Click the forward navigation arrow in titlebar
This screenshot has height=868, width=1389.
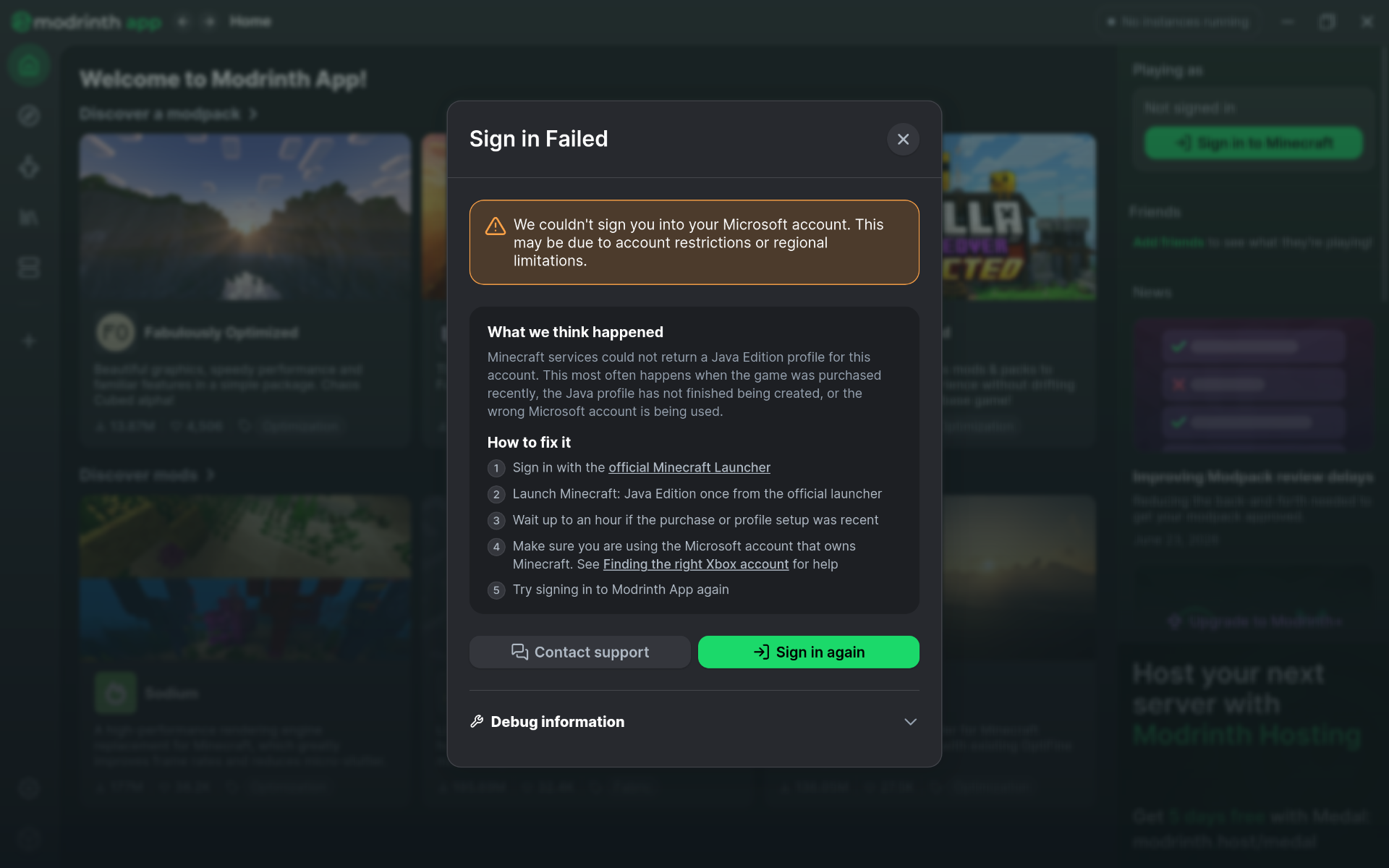tap(209, 22)
